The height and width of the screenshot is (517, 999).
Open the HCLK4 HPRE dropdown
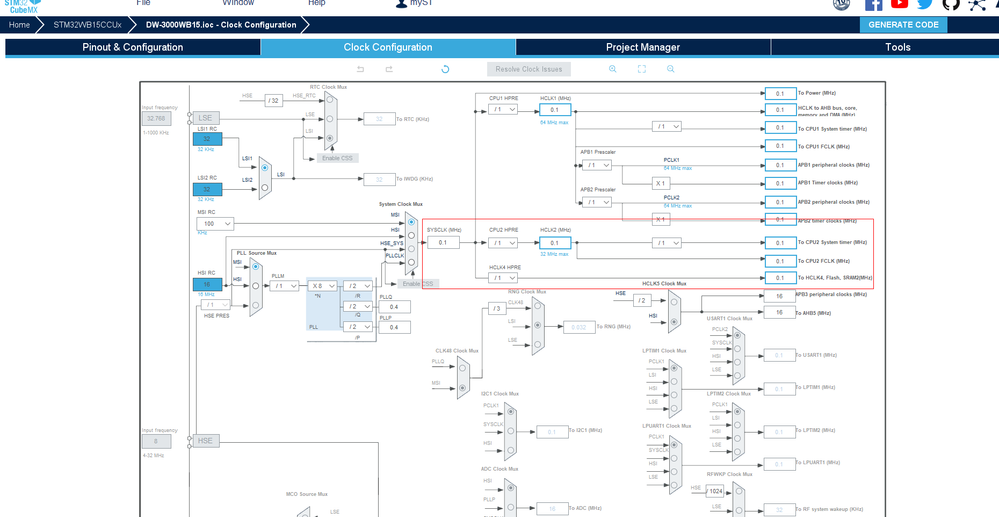503,278
